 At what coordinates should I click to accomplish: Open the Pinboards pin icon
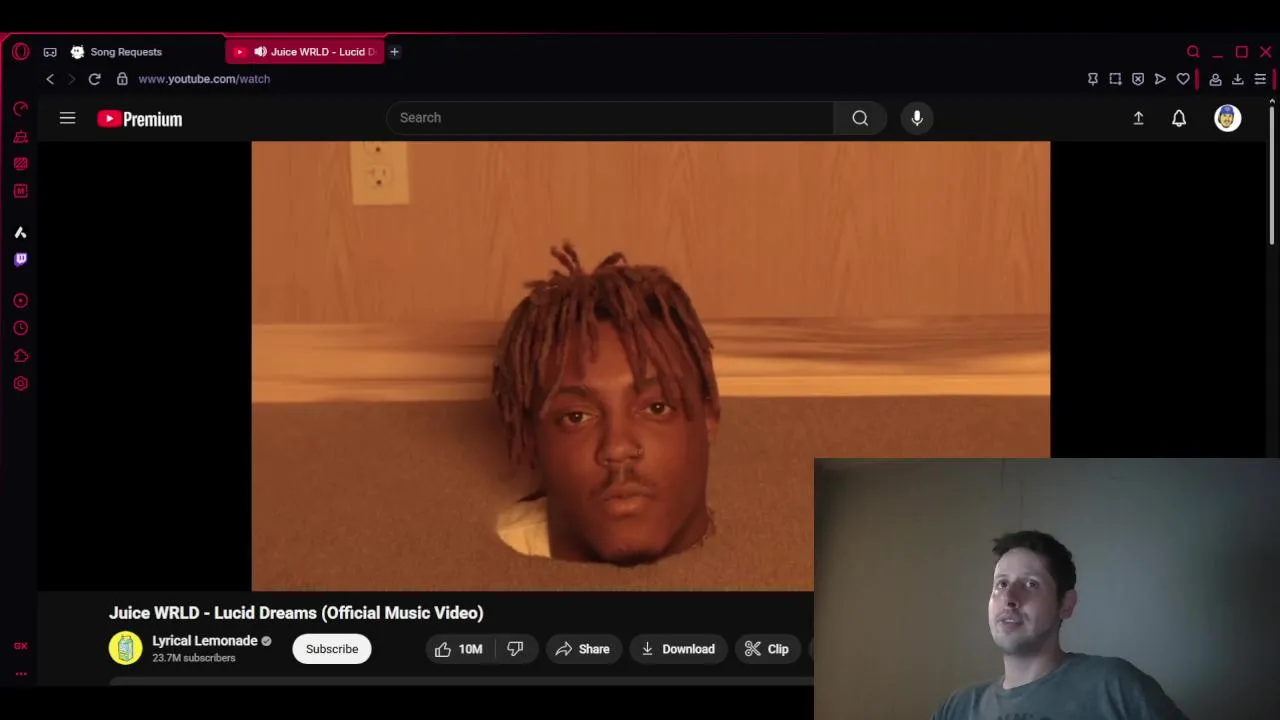tap(1093, 79)
